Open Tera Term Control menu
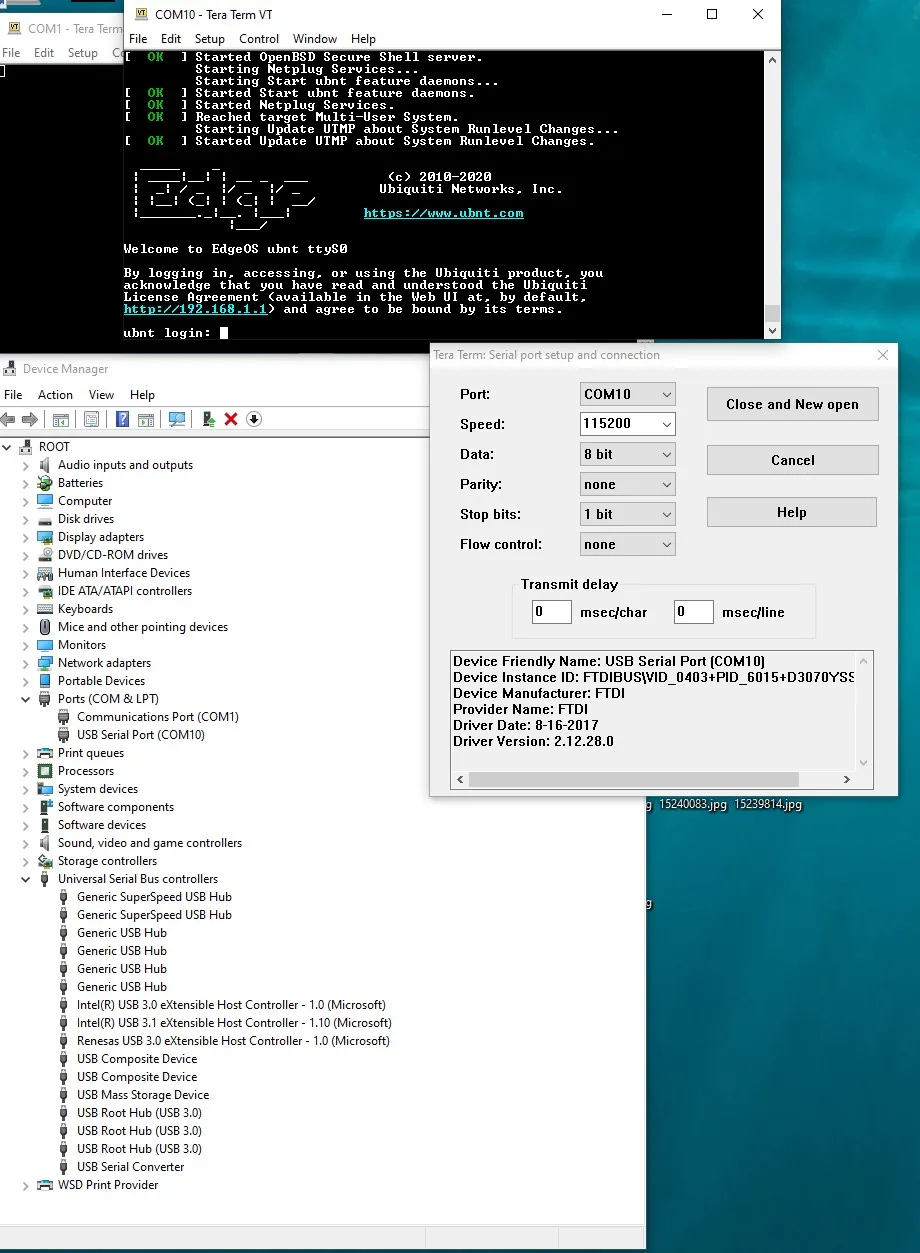The height and width of the screenshot is (1253, 920). [x=259, y=39]
